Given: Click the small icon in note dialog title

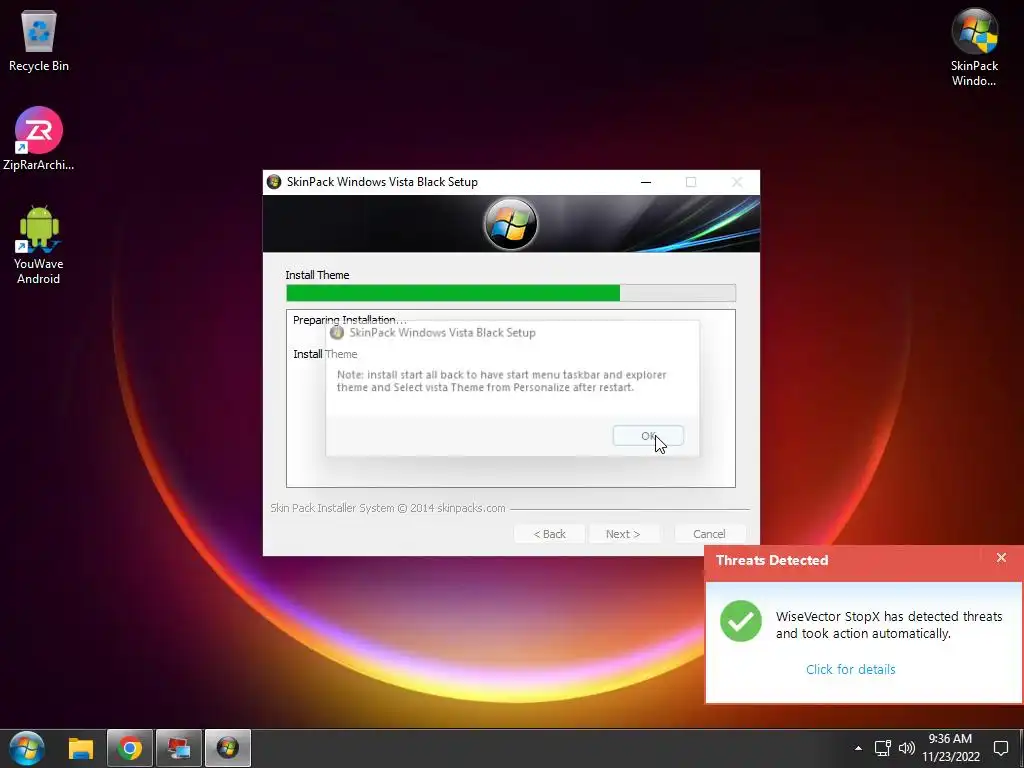Looking at the screenshot, I should click(x=337, y=332).
